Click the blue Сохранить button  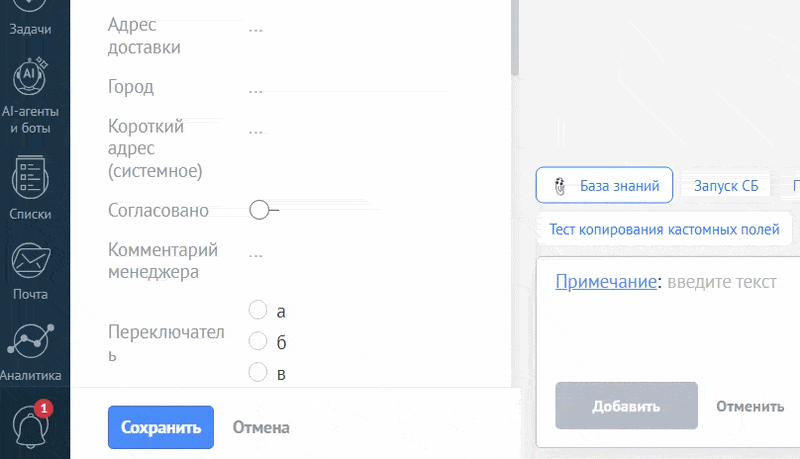[x=161, y=427]
